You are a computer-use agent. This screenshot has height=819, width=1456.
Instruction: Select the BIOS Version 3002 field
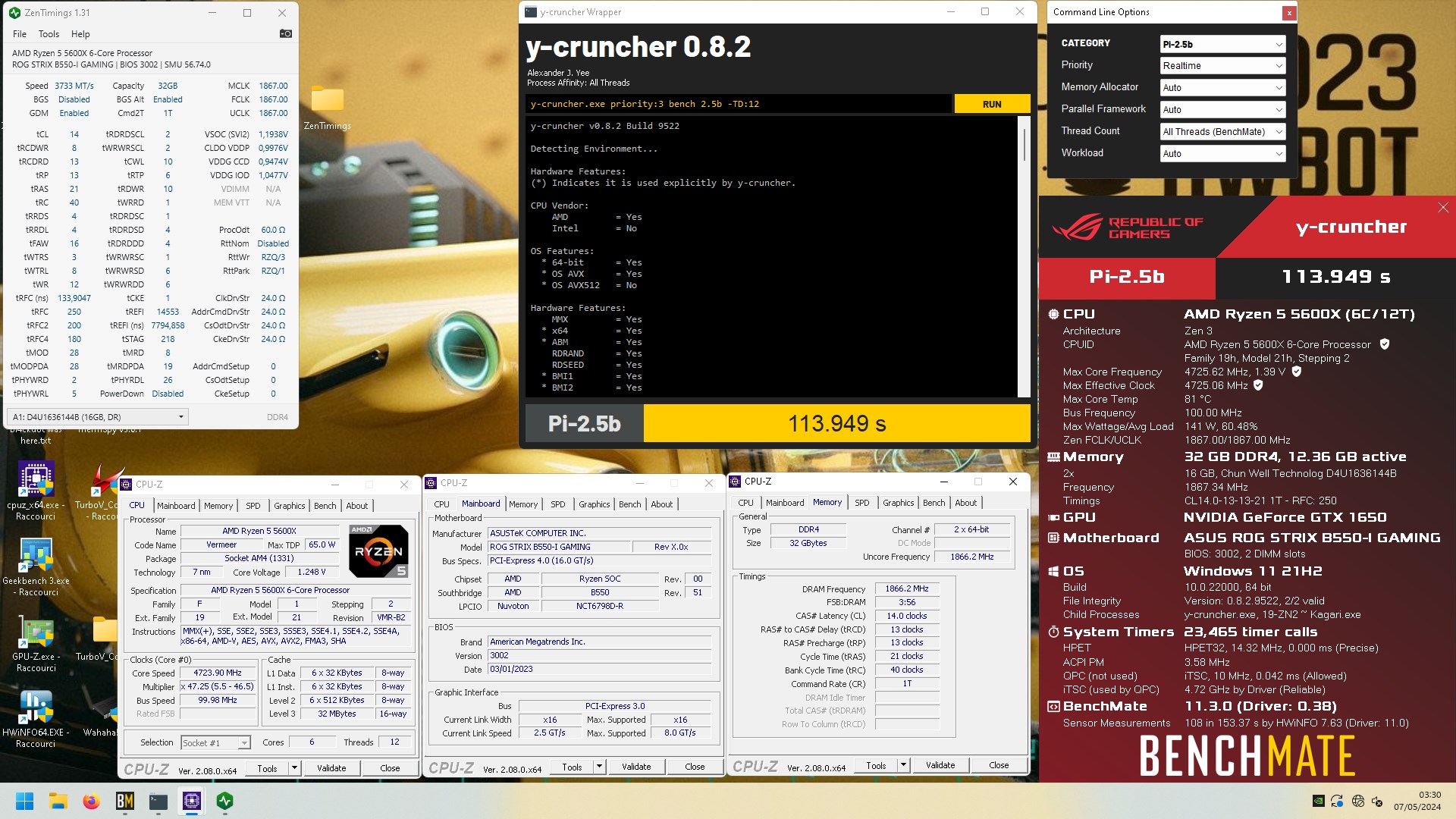599,655
